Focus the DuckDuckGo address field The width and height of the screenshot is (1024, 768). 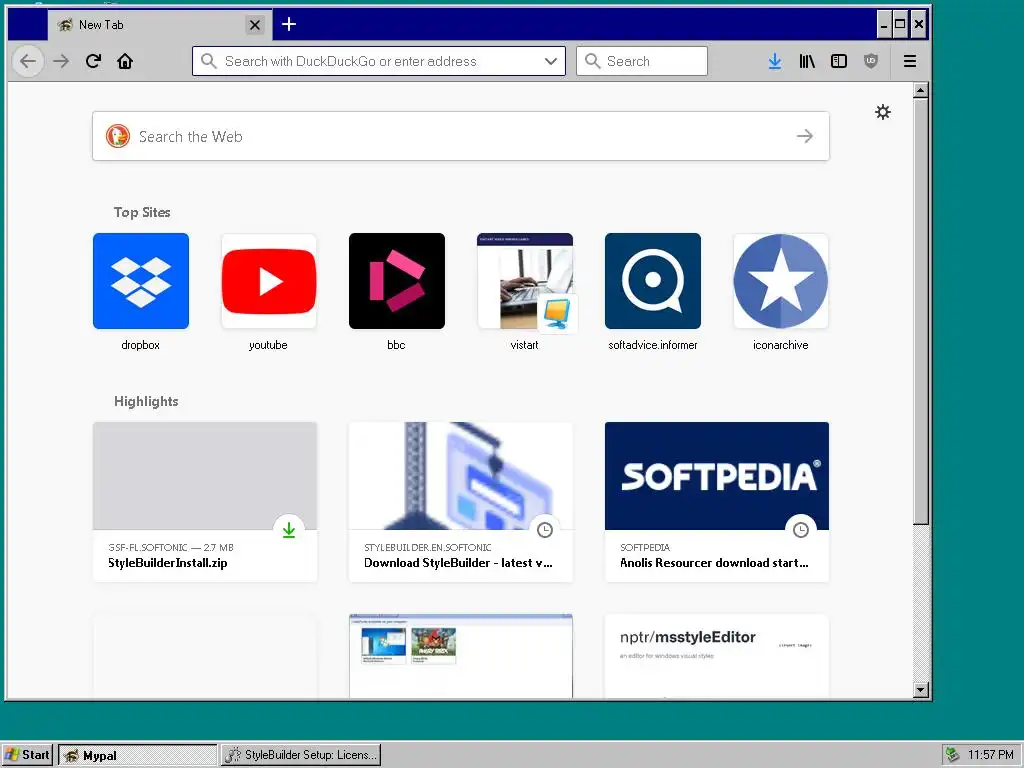[379, 61]
